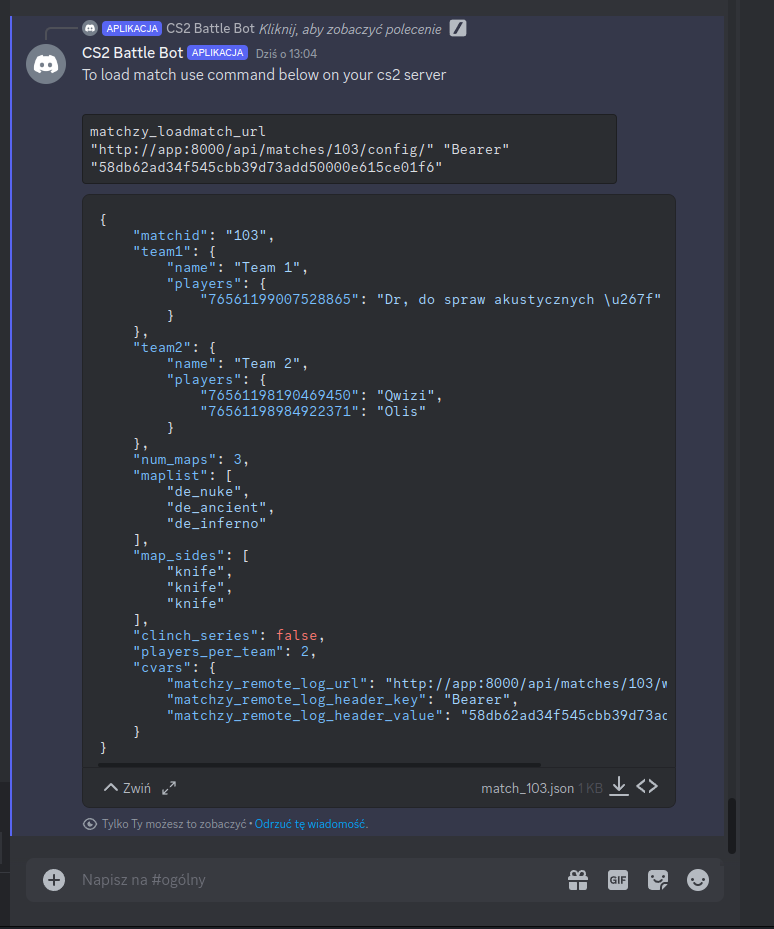Click the "de_inferno" map entry
Screen dimensions: 774x929
pyautogui.click(x=216, y=524)
